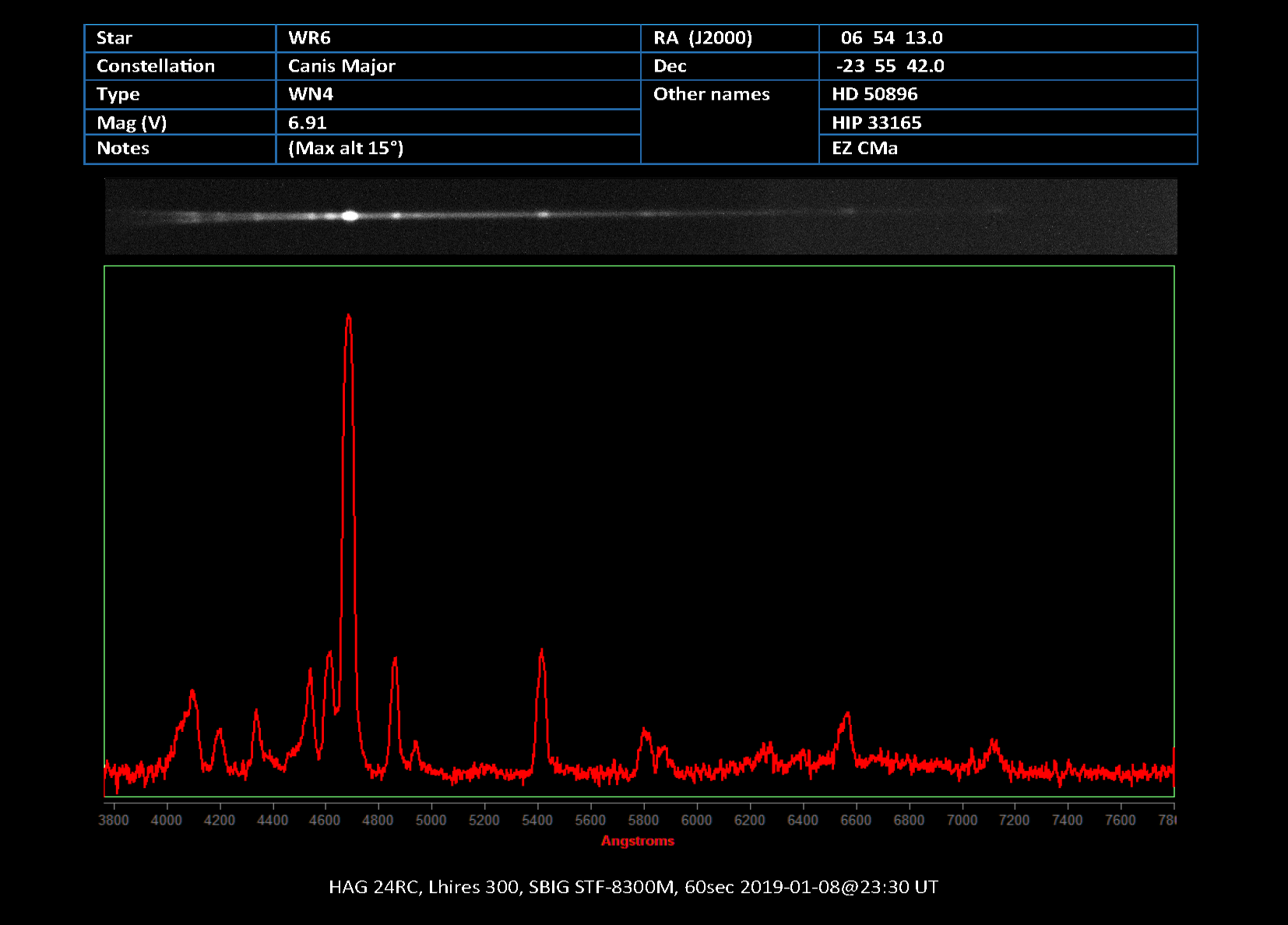Click the WN4 type value

pyautogui.click(x=310, y=94)
